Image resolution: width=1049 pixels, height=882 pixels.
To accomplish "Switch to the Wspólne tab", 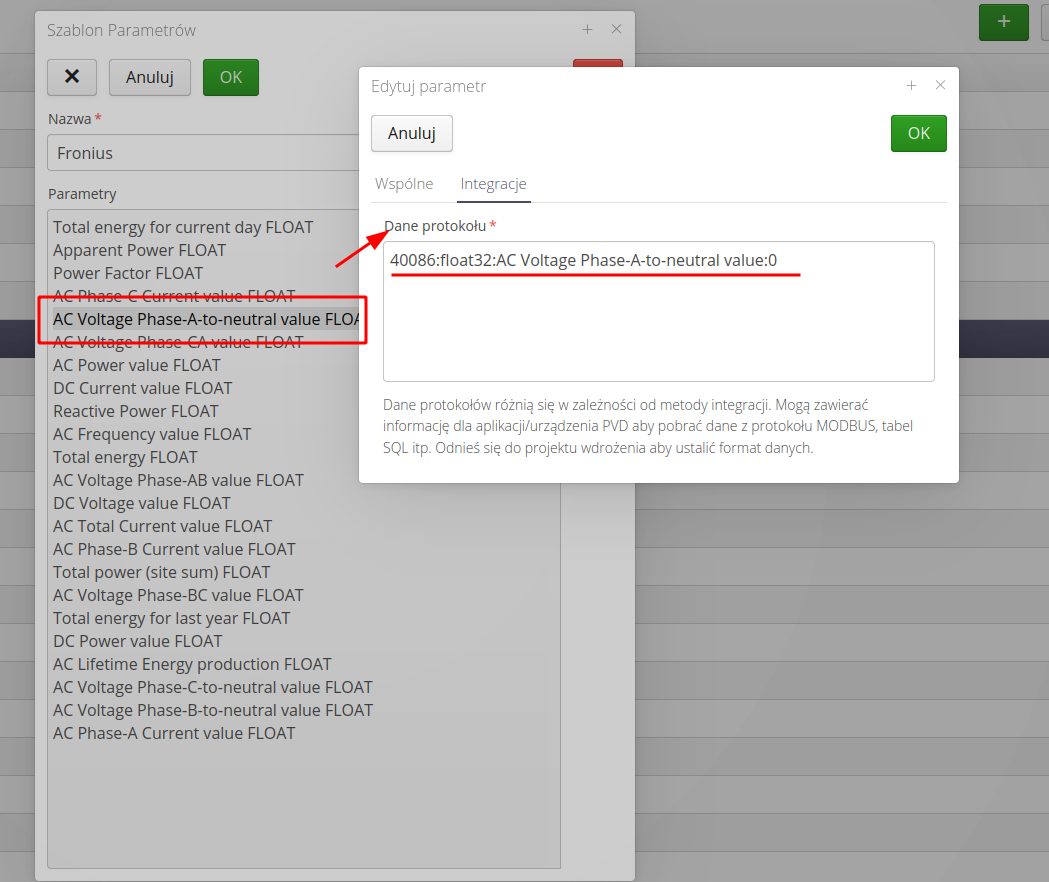I will (x=404, y=184).
